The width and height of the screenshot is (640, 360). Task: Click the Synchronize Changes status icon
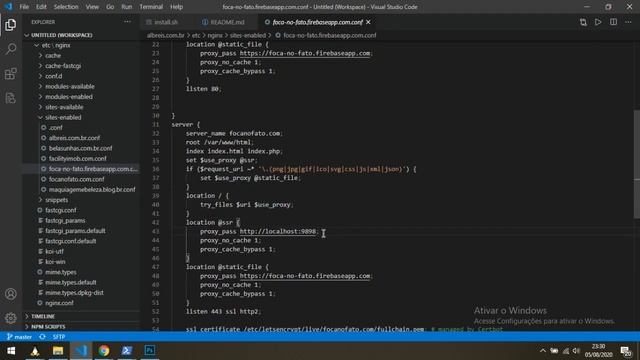[42, 337]
